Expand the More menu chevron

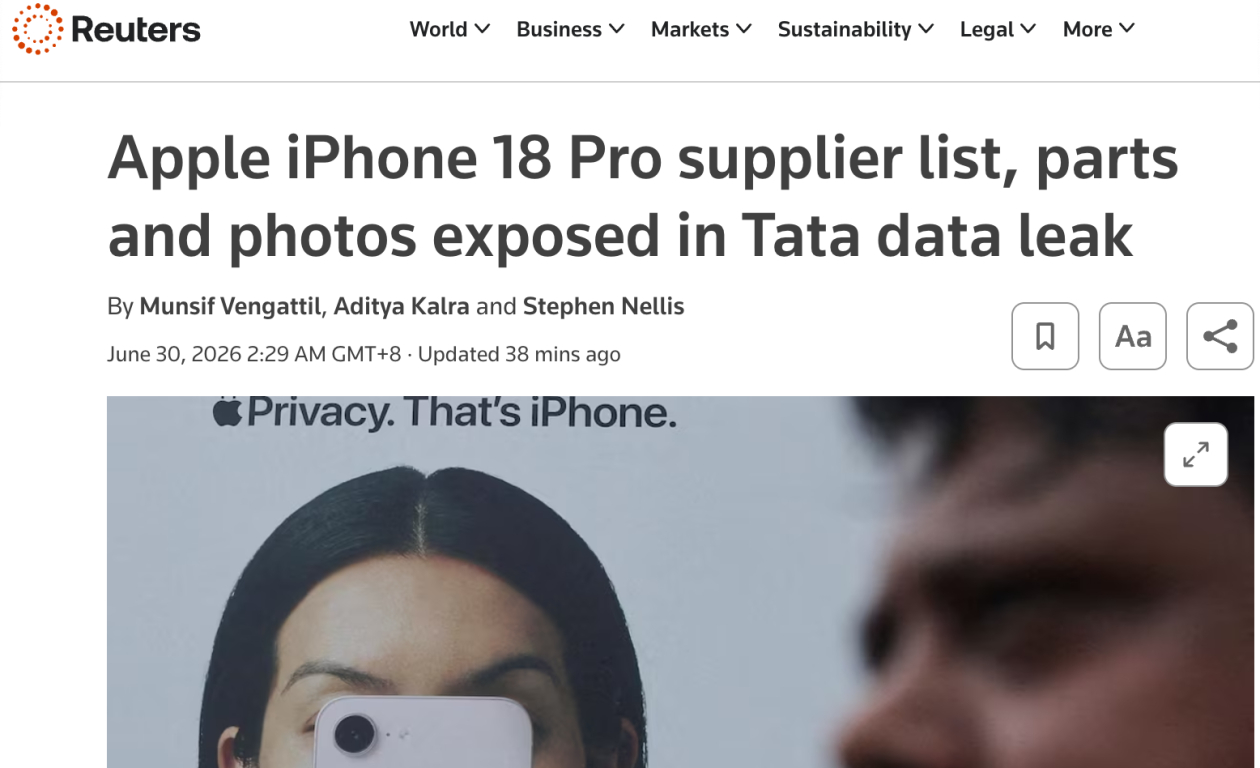tap(1127, 29)
